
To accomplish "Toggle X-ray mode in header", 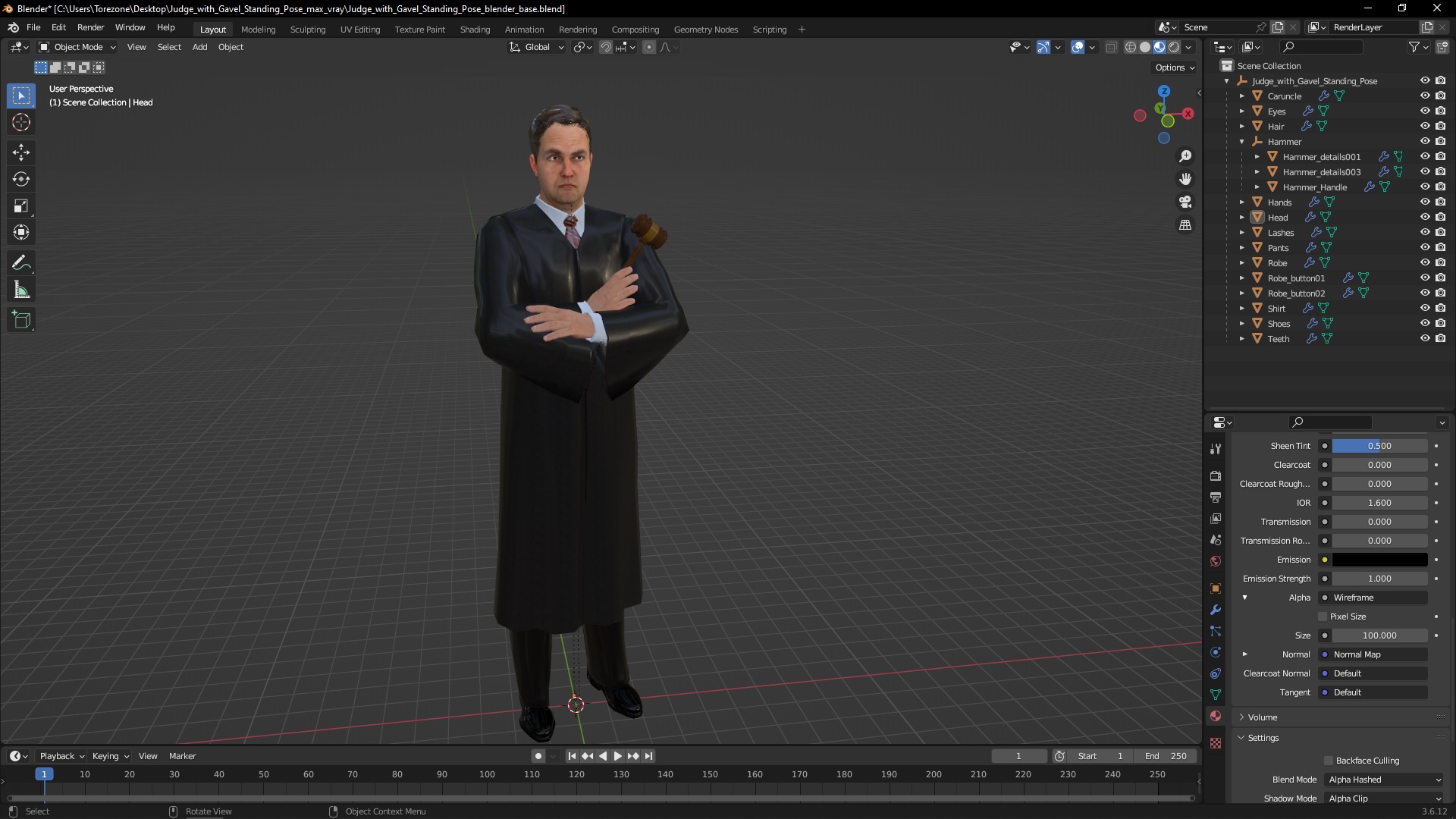I will tap(1112, 47).
